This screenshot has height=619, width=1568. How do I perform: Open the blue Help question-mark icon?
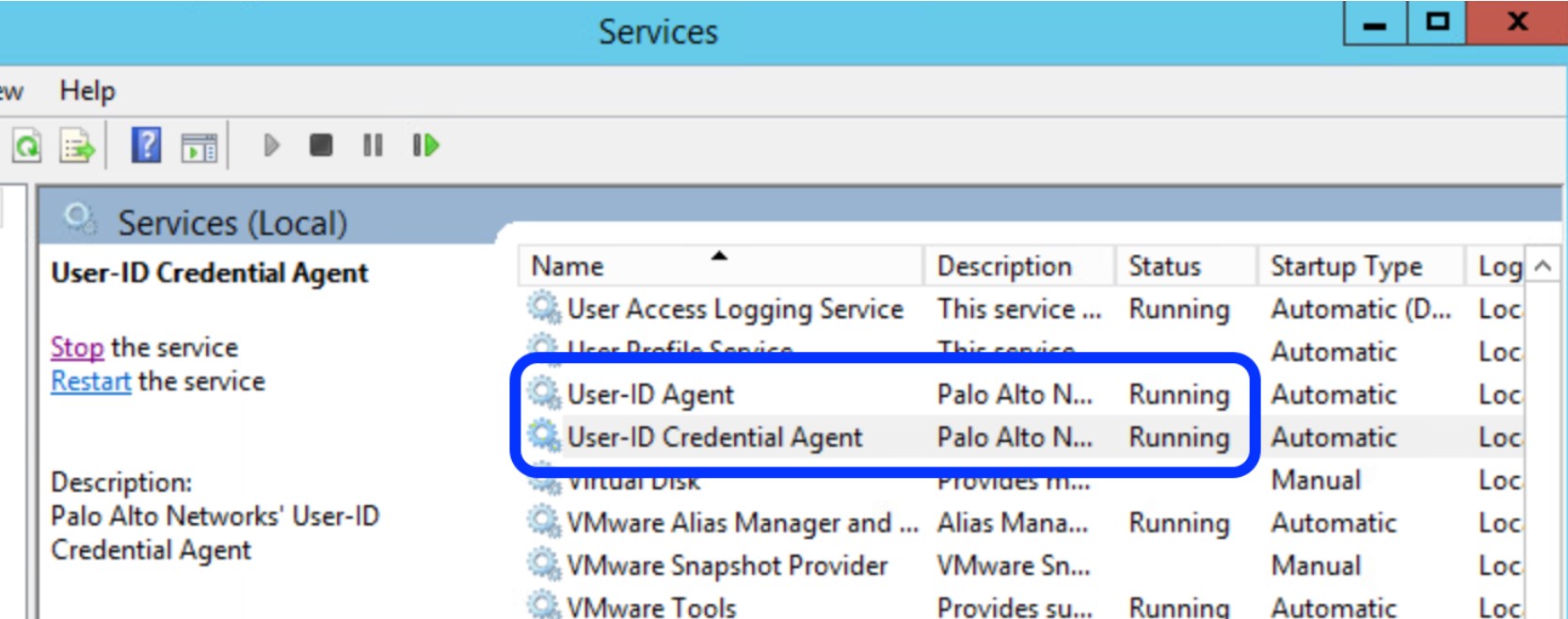click(x=146, y=146)
